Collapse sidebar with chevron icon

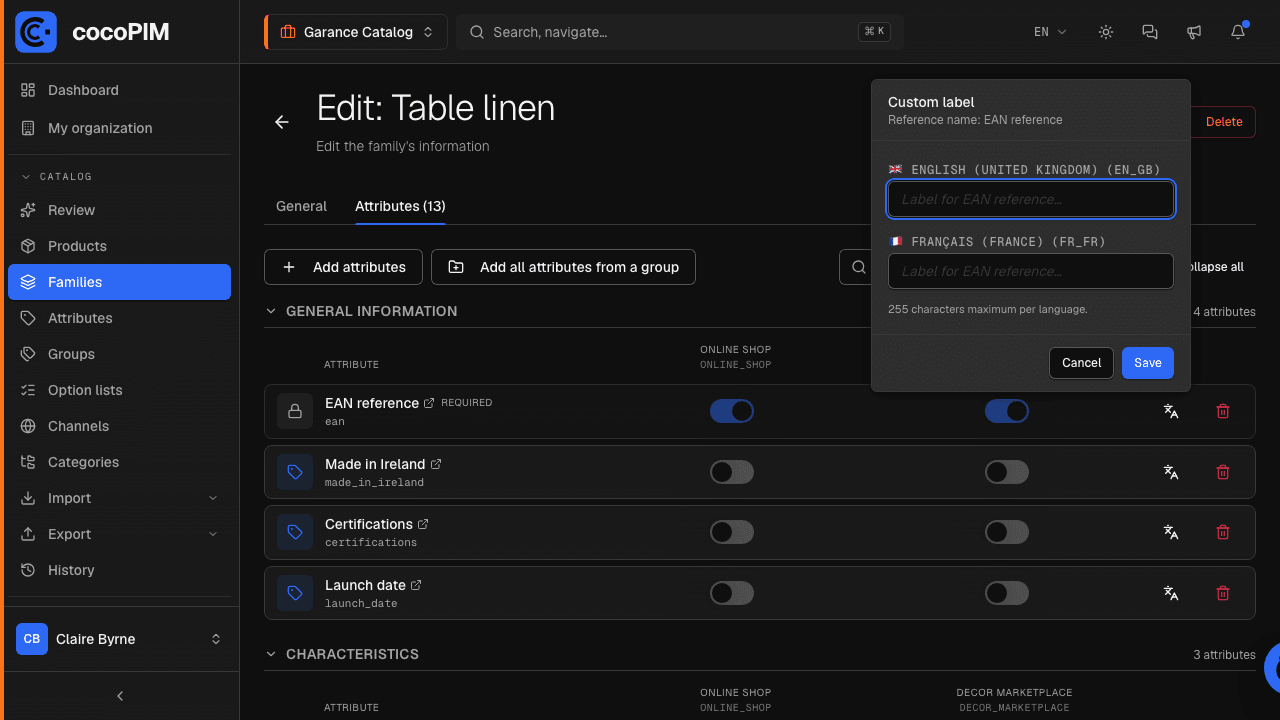(120, 696)
